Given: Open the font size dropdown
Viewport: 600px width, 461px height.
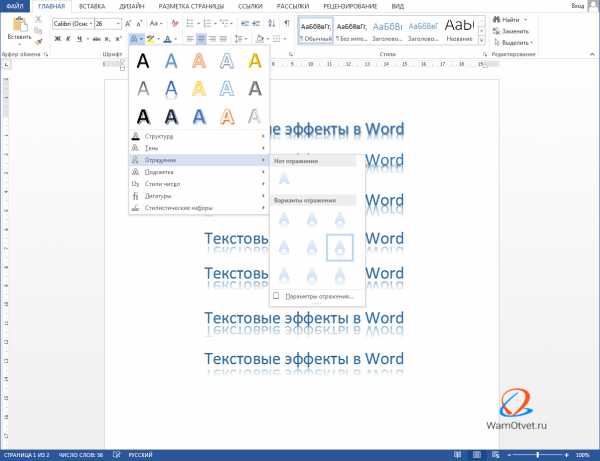Looking at the screenshot, I should pyautogui.click(x=118, y=24).
